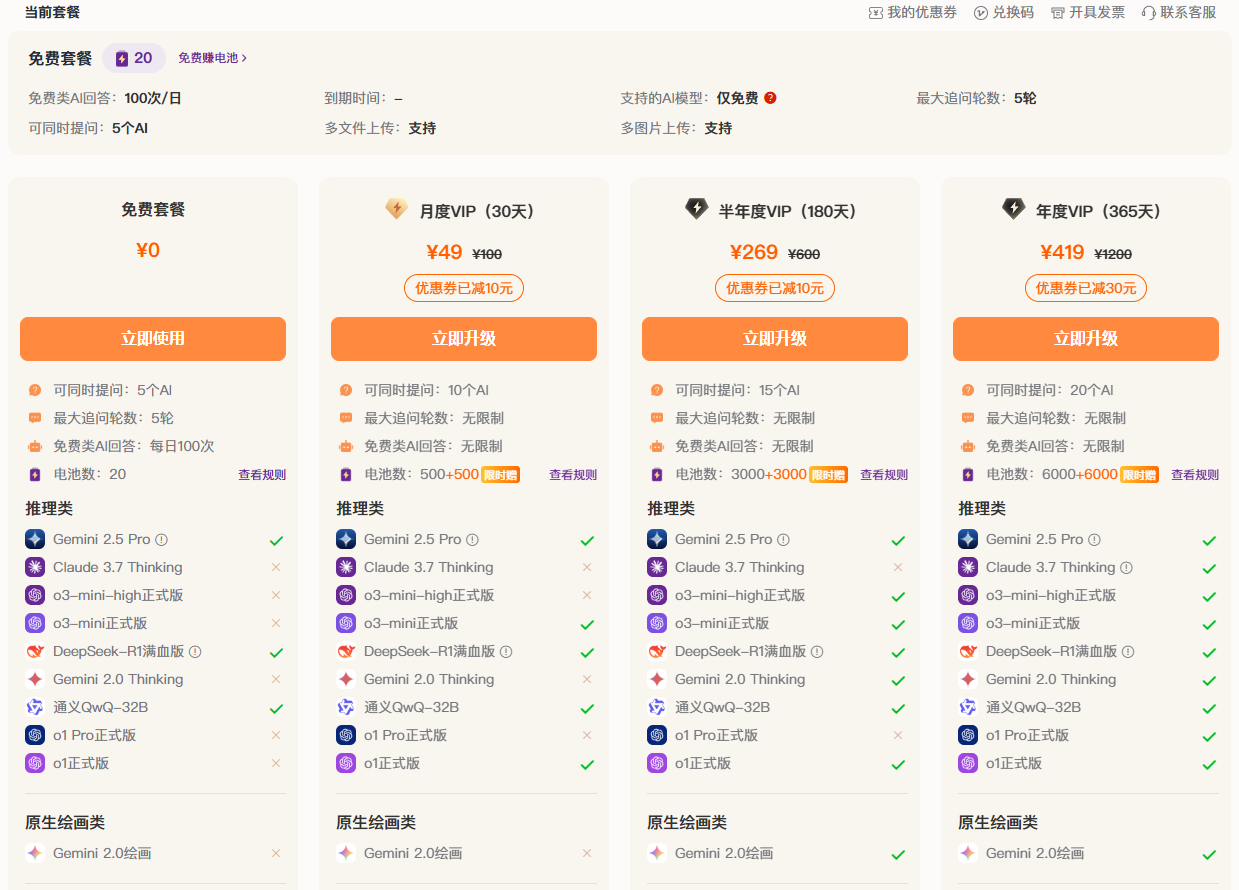Click o3-mini-high正式版 icon in free plan
The image size is (1239, 890).
coord(35,595)
